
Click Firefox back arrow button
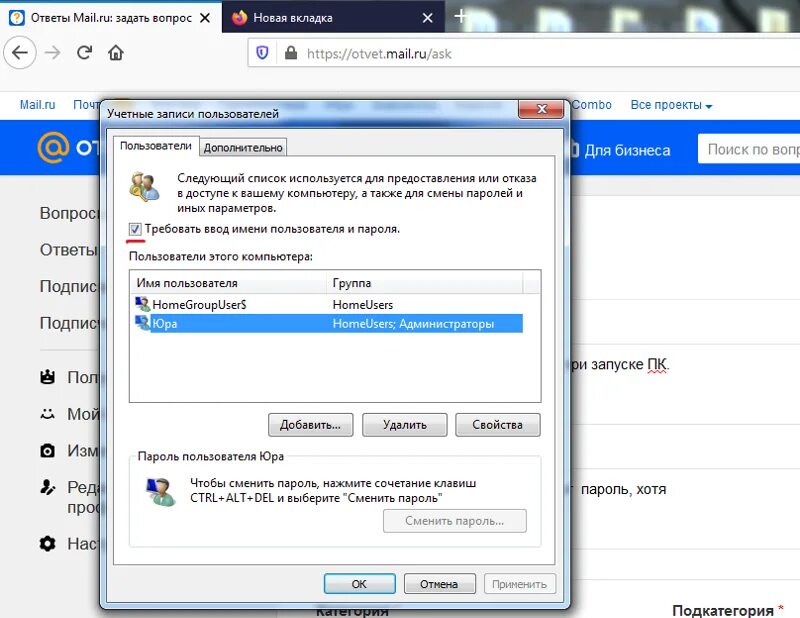(20, 53)
